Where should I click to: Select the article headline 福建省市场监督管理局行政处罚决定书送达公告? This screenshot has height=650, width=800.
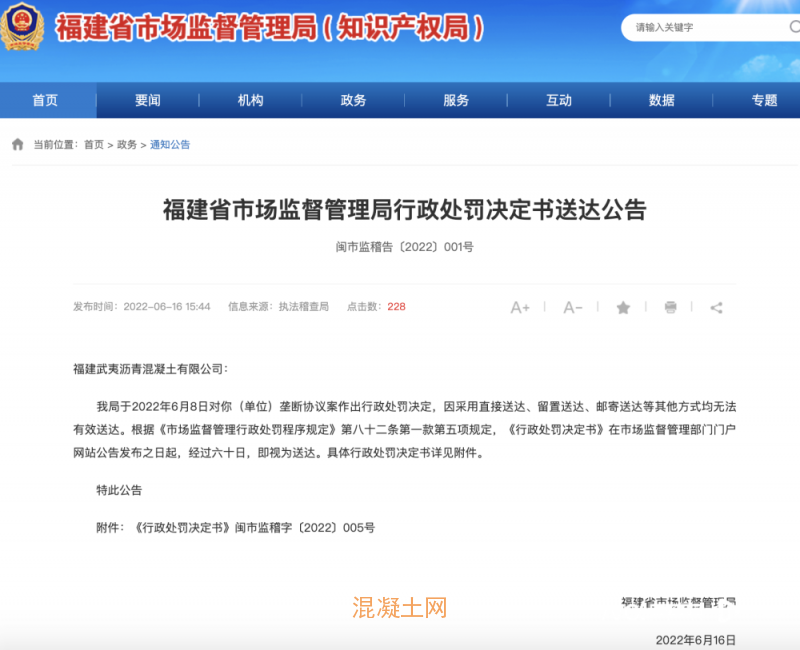point(405,210)
